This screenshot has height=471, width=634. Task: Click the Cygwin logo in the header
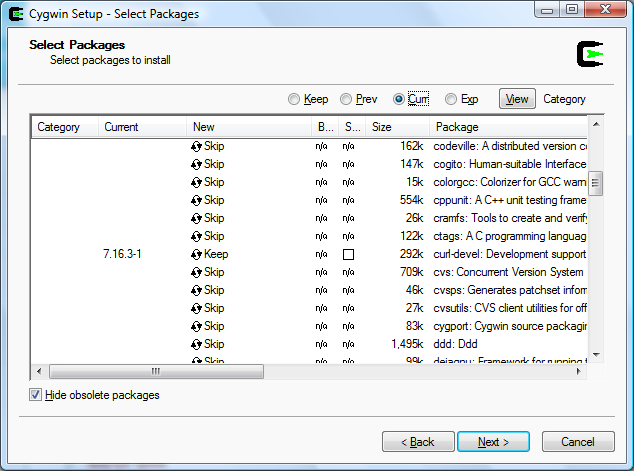591,53
